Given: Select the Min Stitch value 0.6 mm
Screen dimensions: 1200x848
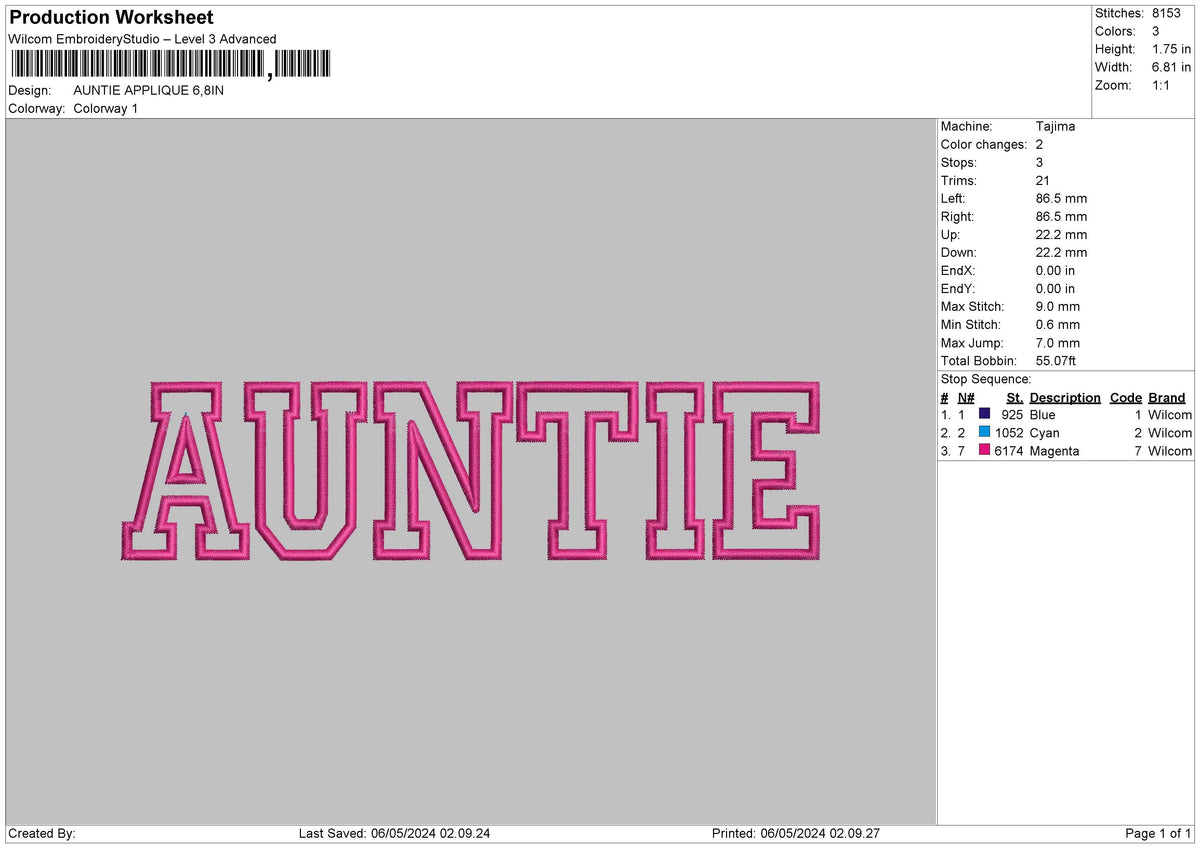Looking at the screenshot, I should [x=1058, y=324].
